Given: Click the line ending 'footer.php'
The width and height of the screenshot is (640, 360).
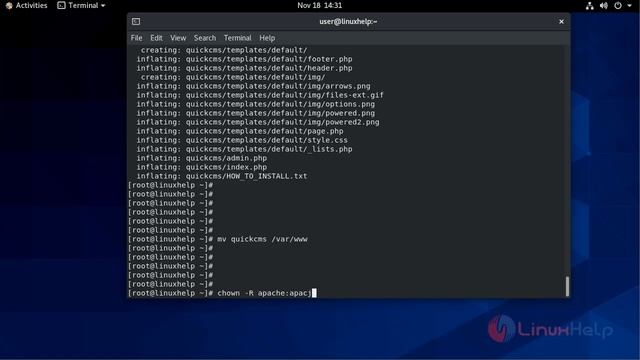Looking at the screenshot, I should point(244,60).
